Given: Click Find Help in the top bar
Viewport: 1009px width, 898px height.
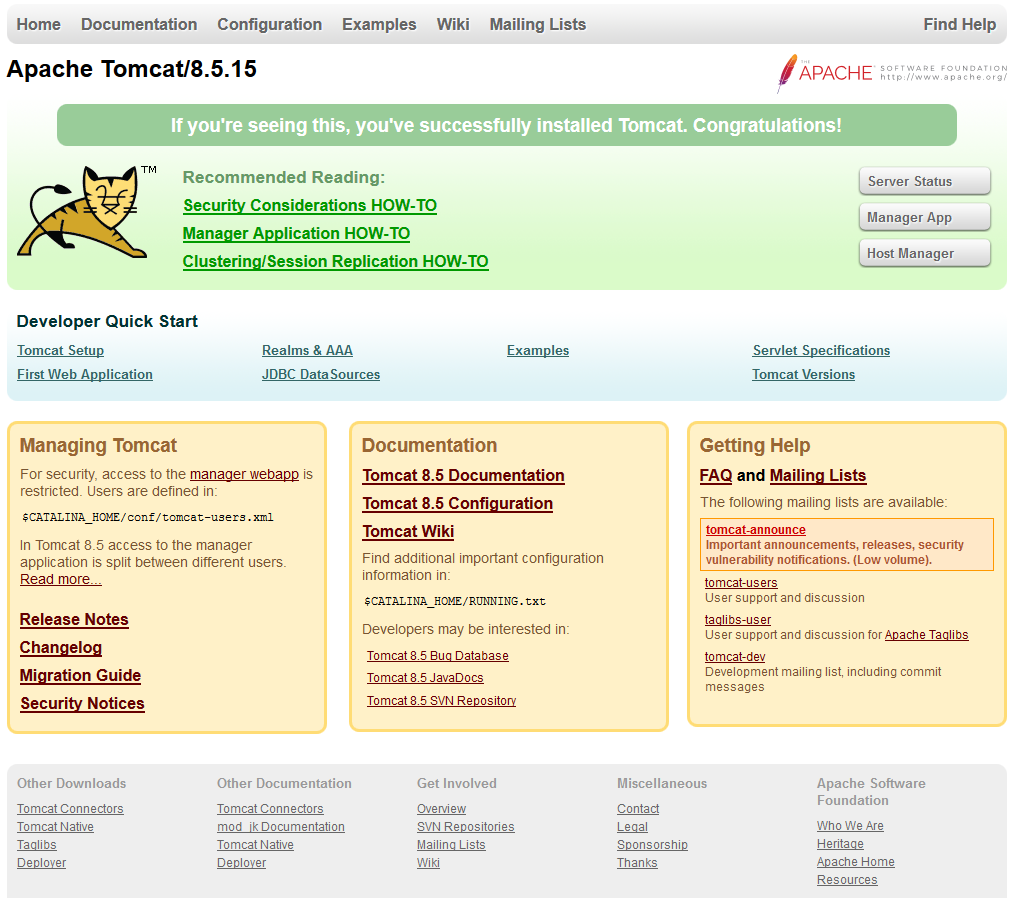Looking at the screenshot, I should 959,24.
